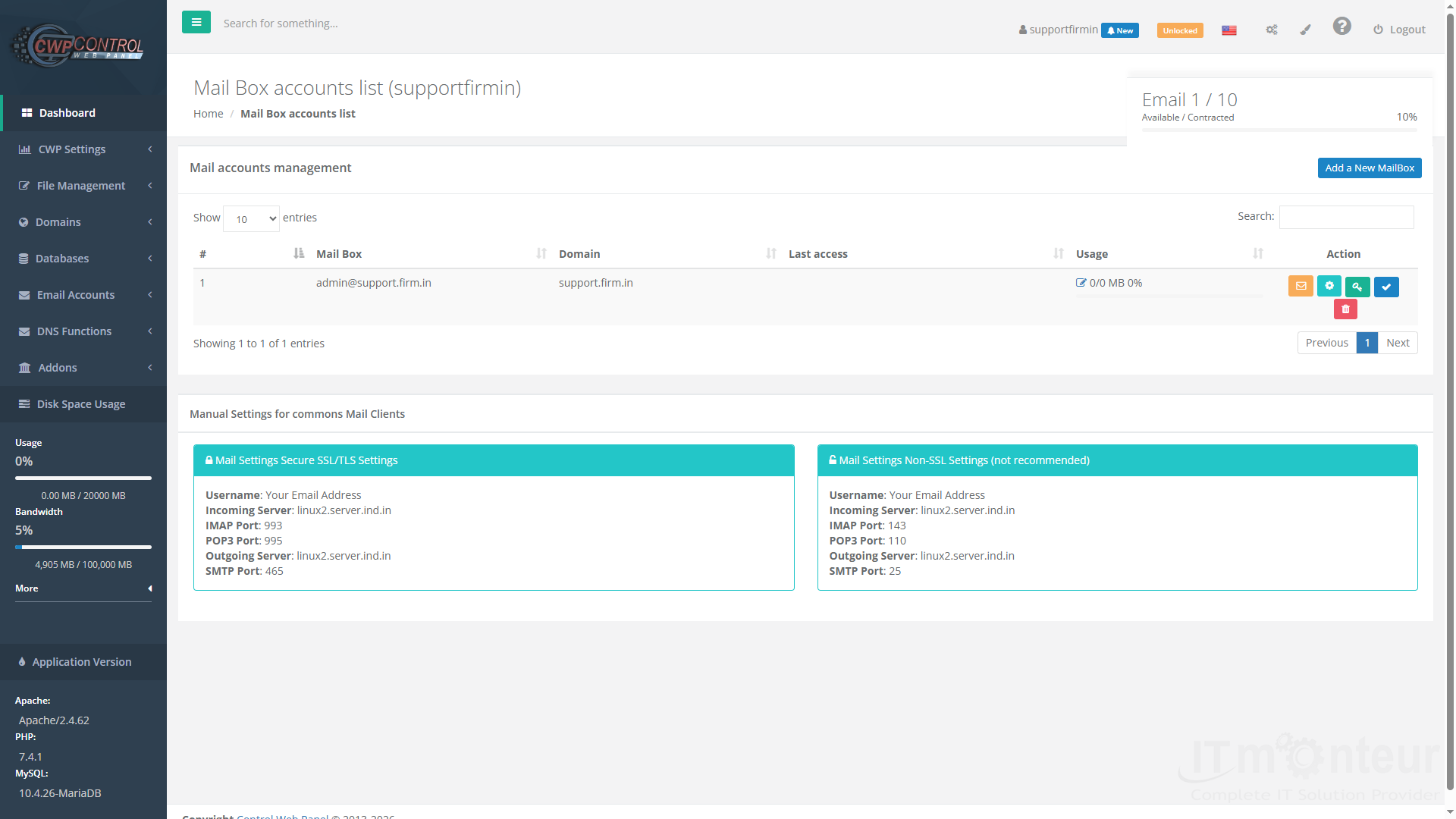Click Add a New MailBox button

coord(1370,168)
